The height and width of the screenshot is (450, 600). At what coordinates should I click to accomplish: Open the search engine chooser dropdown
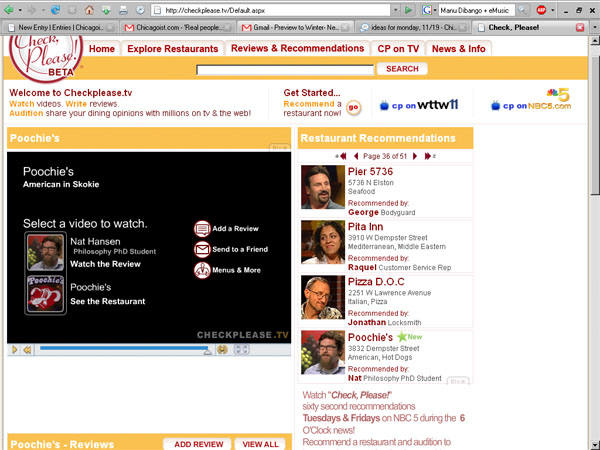tap(435, 10)
